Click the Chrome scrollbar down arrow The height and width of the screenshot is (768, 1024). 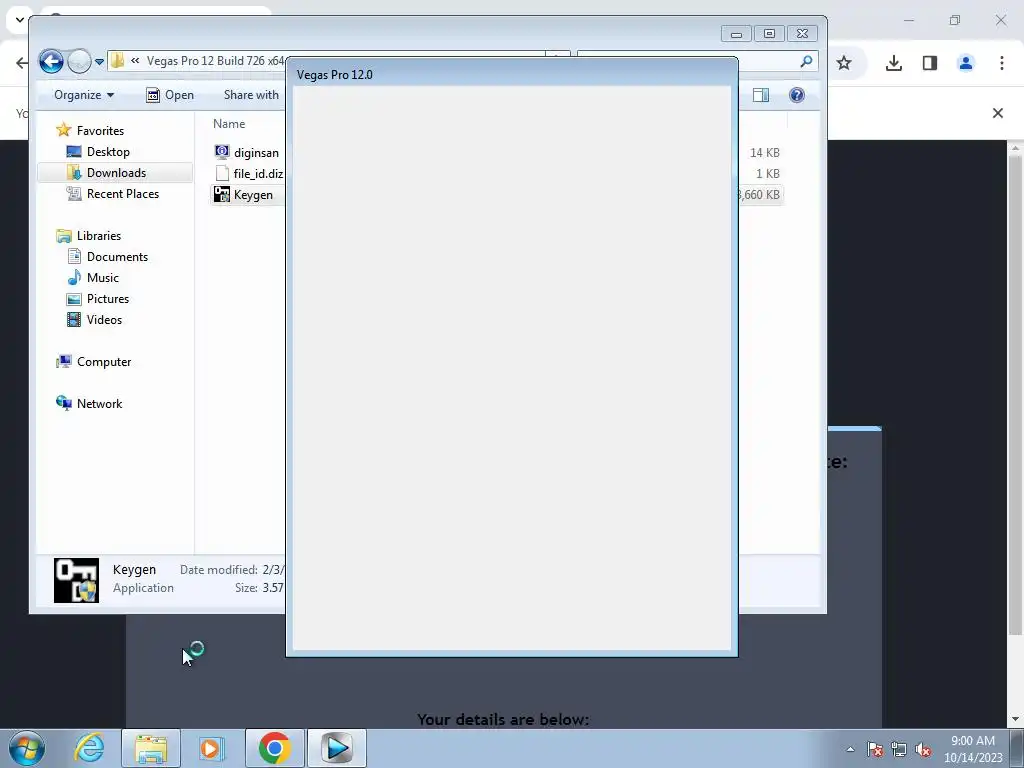click(x=1015, y=720)
